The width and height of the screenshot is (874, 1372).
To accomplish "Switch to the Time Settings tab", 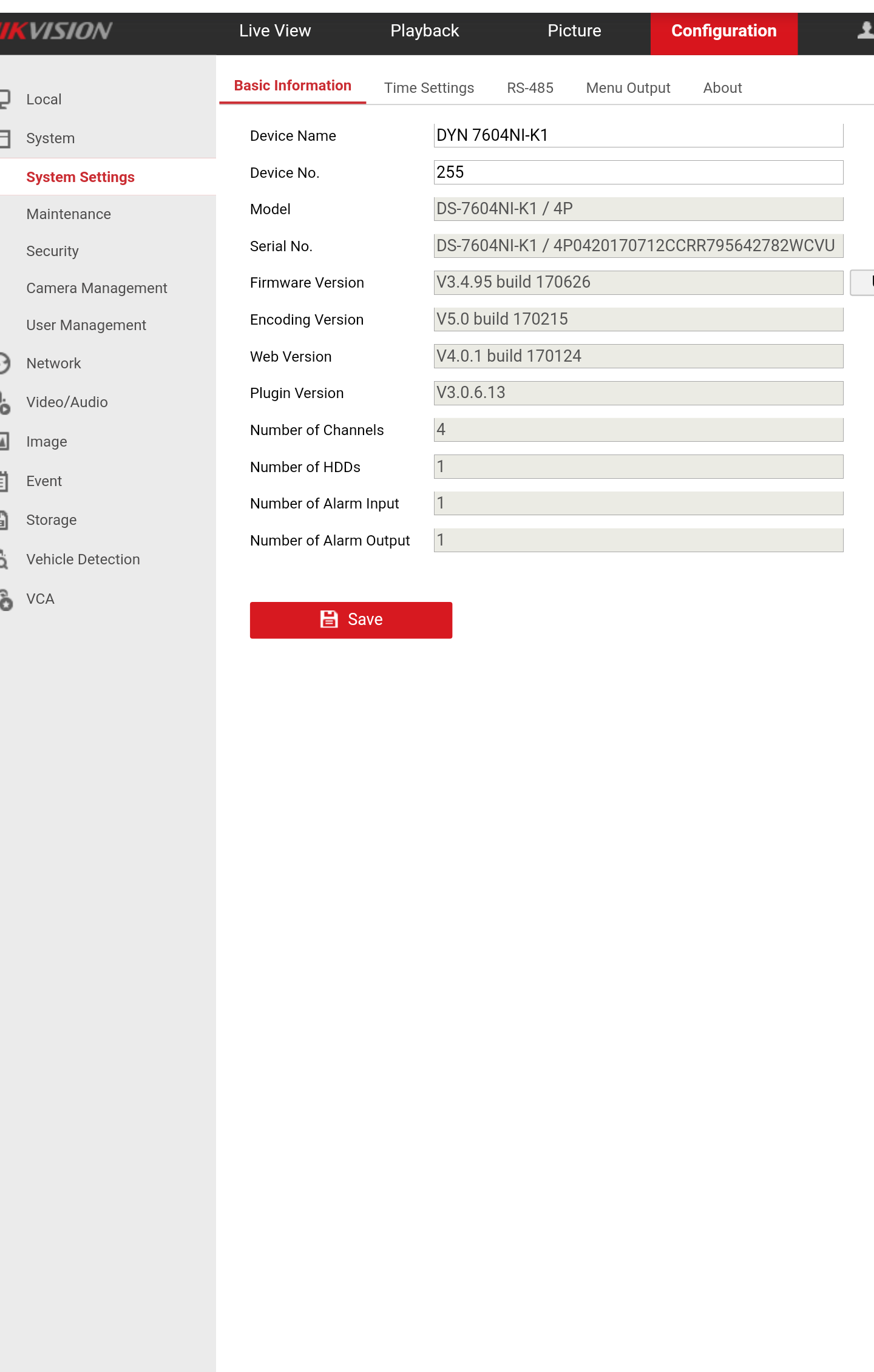I will click(x=429, y=88).
